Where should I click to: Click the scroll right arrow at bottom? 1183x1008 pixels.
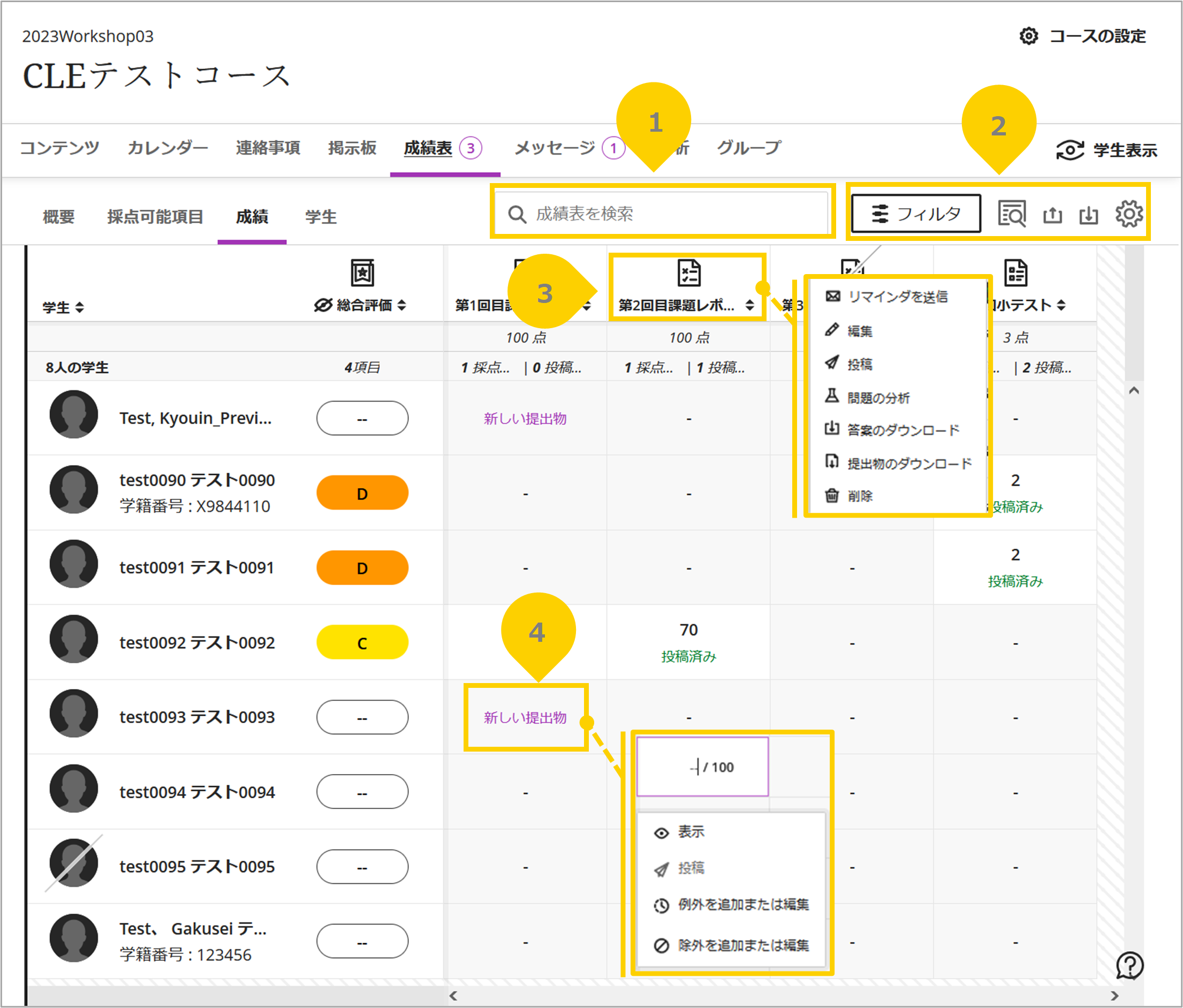(1114, 996)
